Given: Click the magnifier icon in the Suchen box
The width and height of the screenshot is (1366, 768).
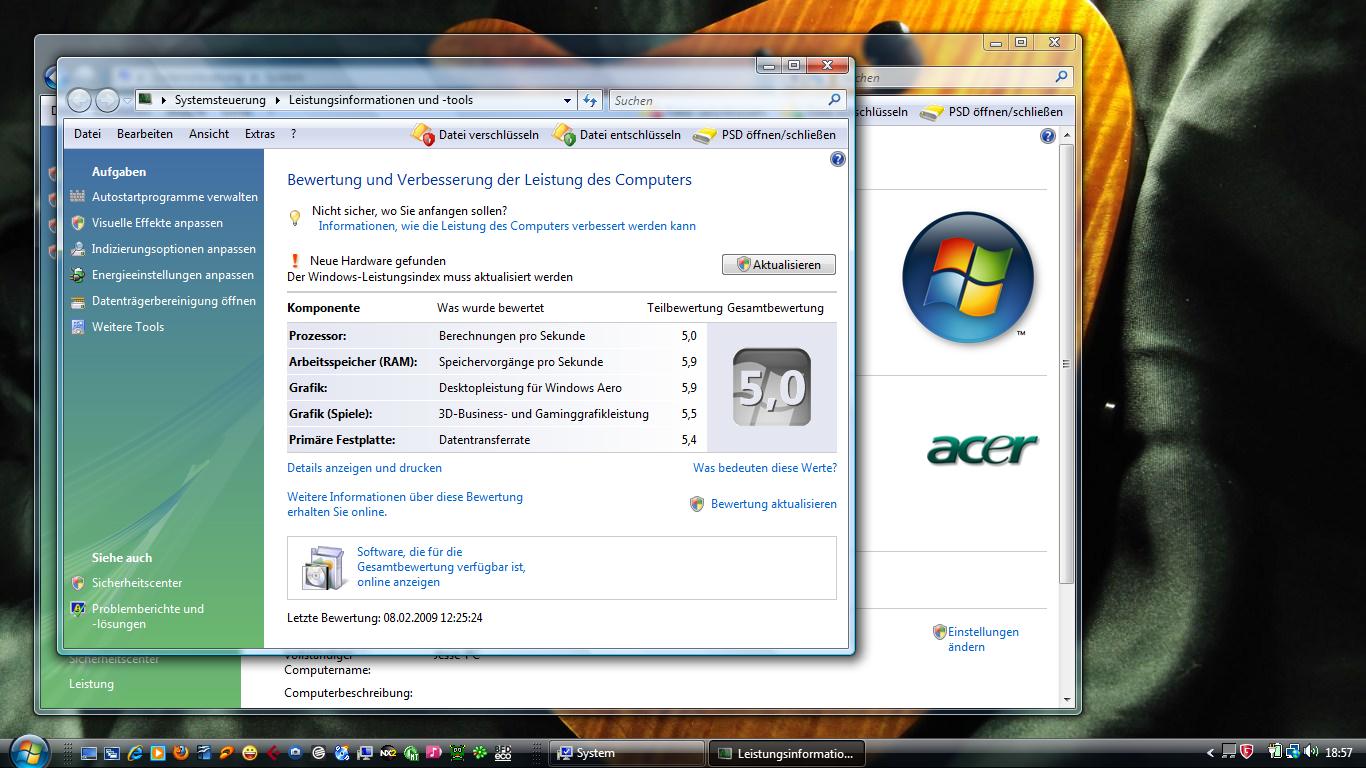Looking at the screenshot, I should pos(834,100).
